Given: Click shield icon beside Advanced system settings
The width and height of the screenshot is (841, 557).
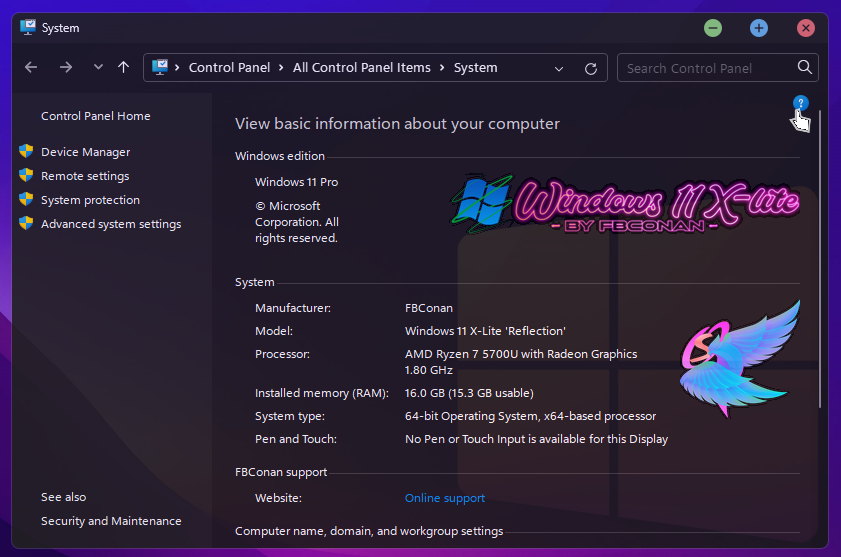Looking at the screenshot, I should 26,223.
